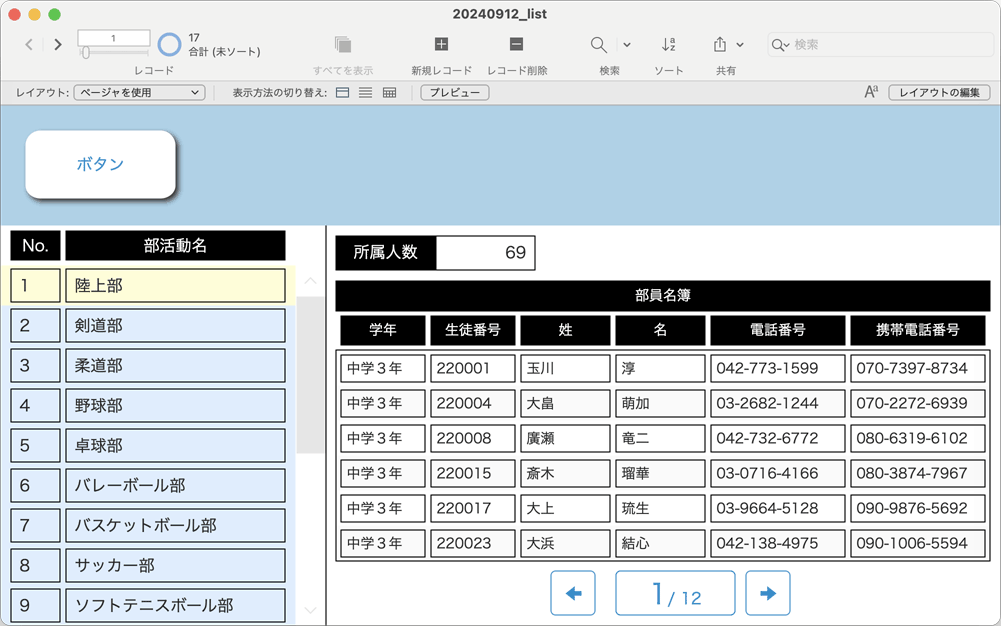
Task: Click mobile number 080-3874-7967
Action: point(917,473)
